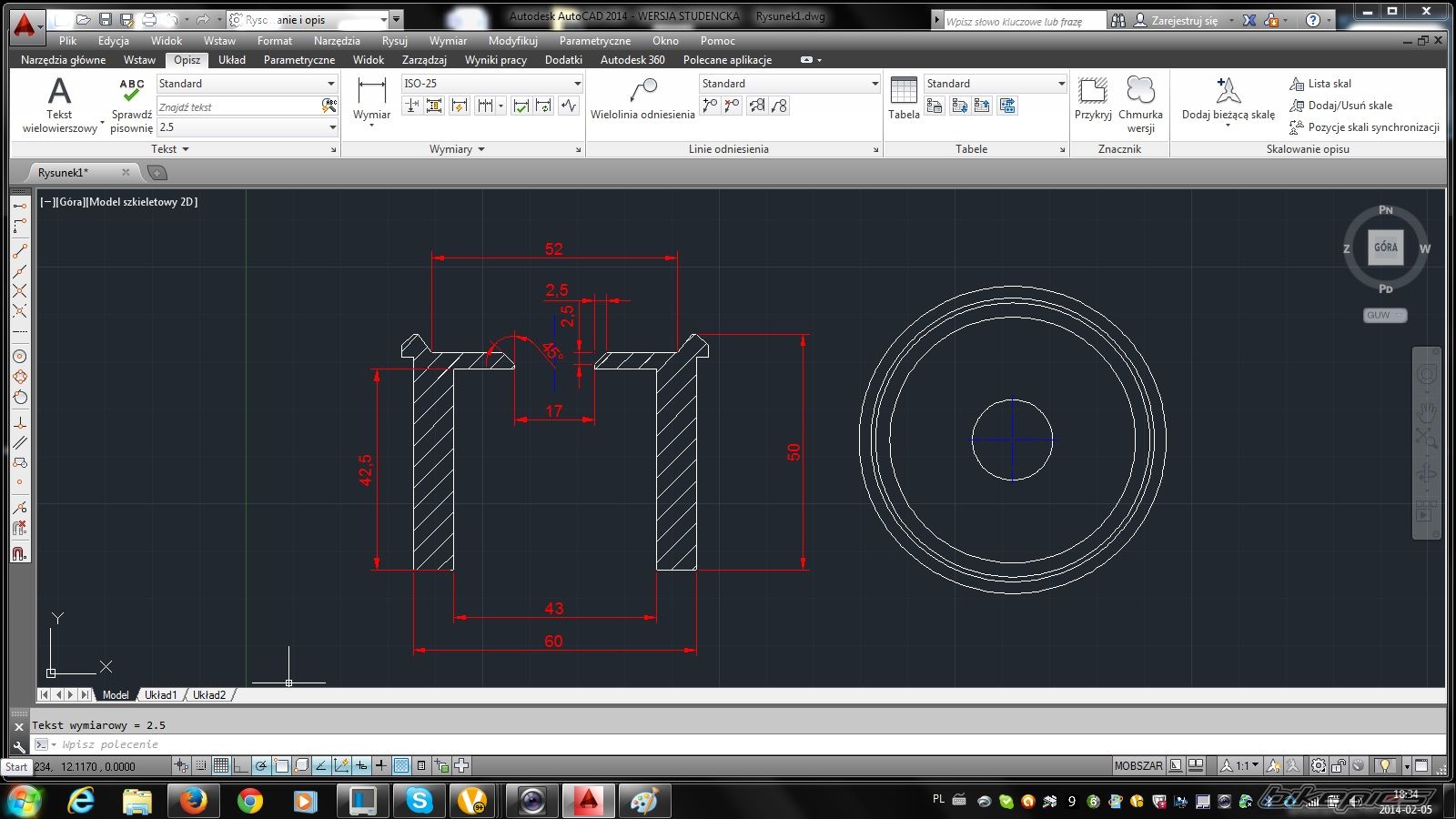Open the Plik menu

(x=68, y=40)
